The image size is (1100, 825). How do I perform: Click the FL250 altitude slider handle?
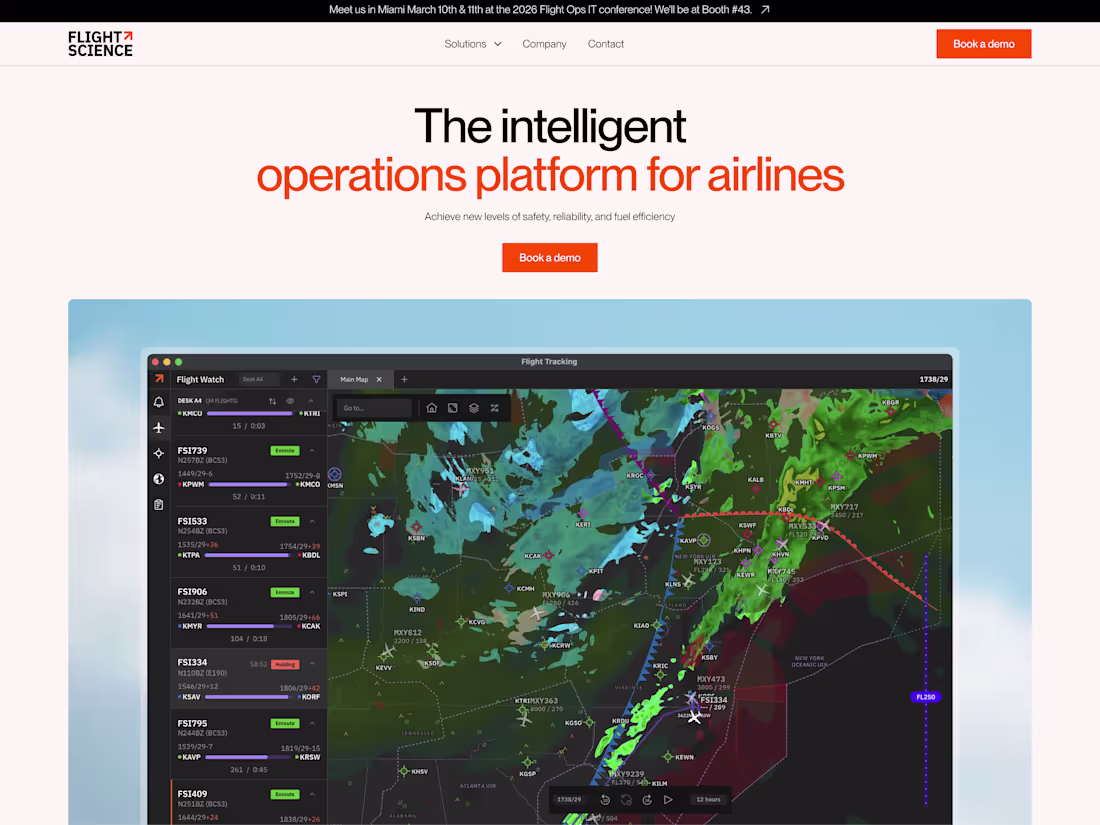pyautogui.click(x=925, y=697)
